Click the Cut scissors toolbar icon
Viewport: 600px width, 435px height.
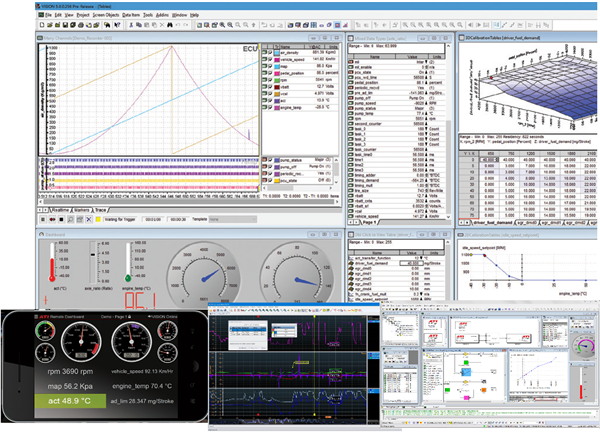pyautogui.click(x=131, y=25)
